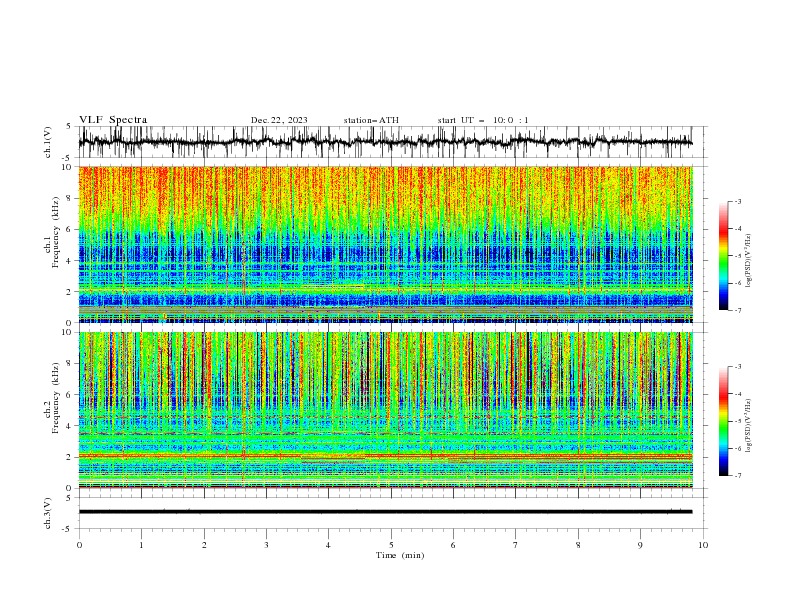Click the time-axis tick label "7"
The height and width of the screenshot is (612, 792).
pyautogui.click(x=516, y=545)
